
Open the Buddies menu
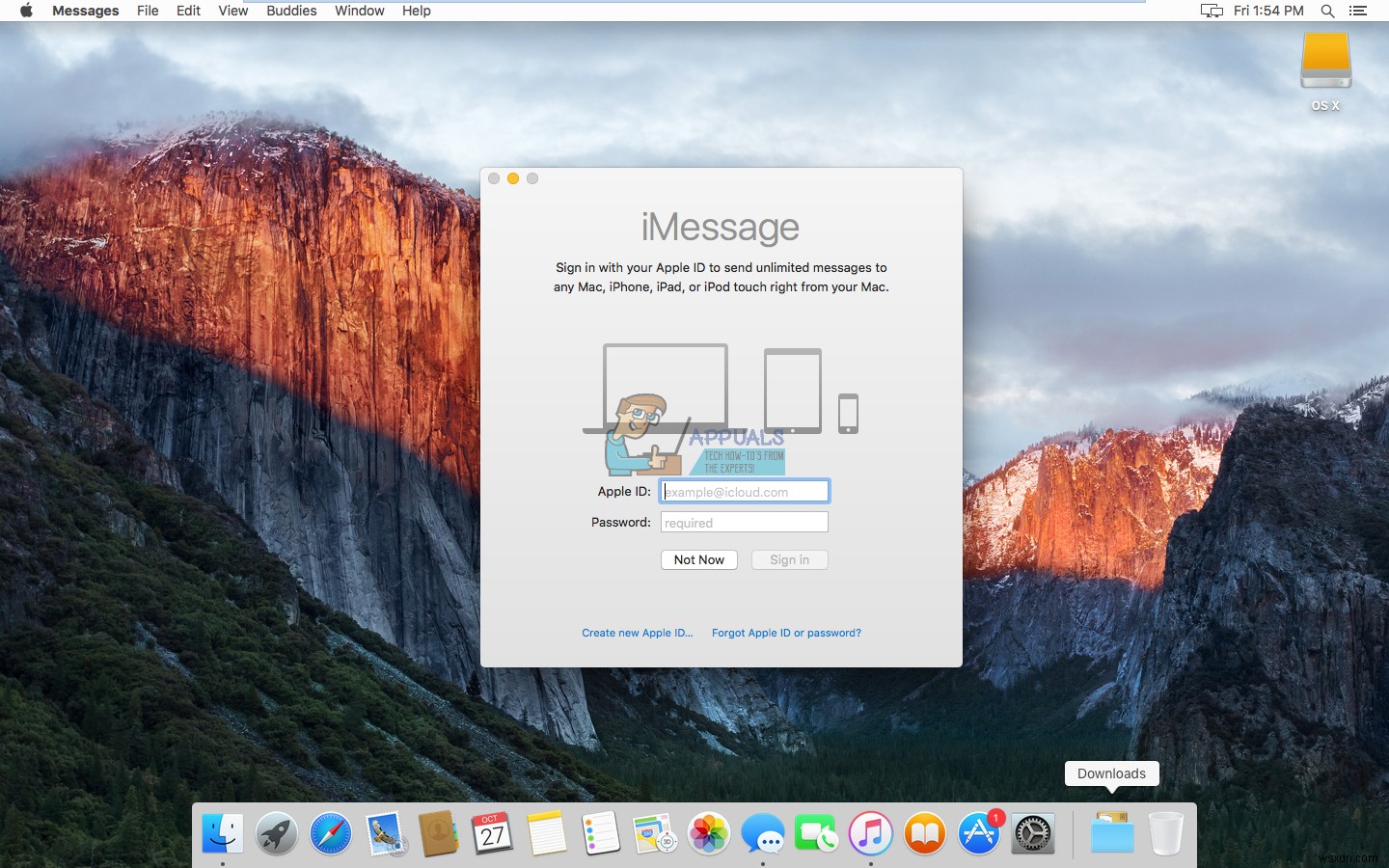point(291,11)
